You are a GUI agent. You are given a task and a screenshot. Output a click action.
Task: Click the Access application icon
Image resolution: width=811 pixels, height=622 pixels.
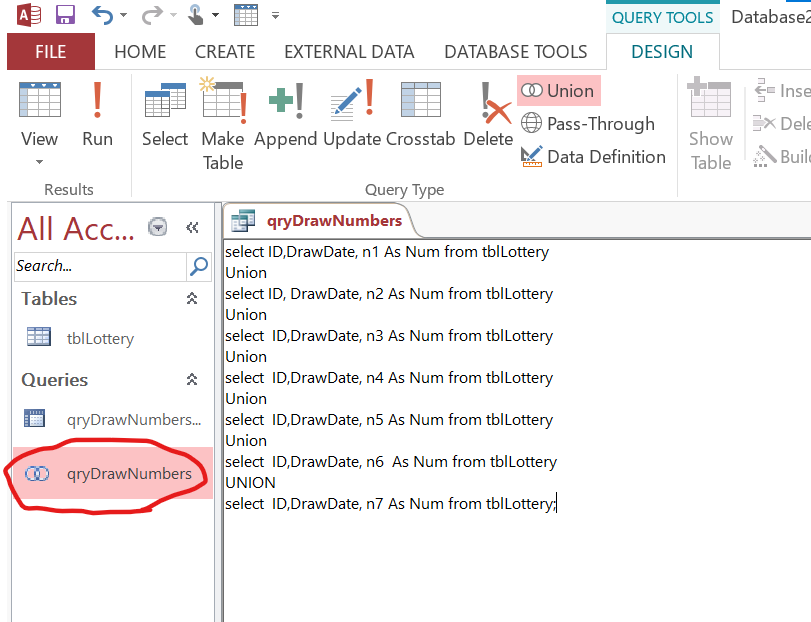point(29,15)
